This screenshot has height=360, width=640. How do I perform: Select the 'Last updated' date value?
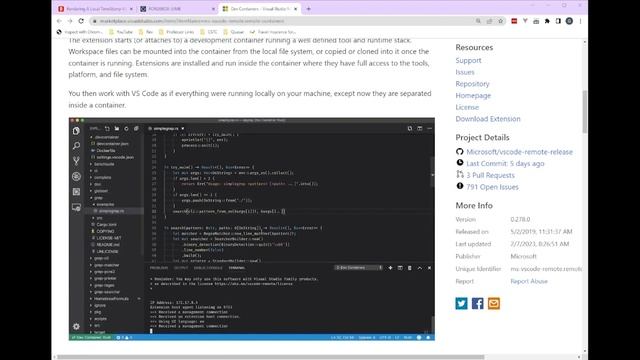tap(540, 244)
